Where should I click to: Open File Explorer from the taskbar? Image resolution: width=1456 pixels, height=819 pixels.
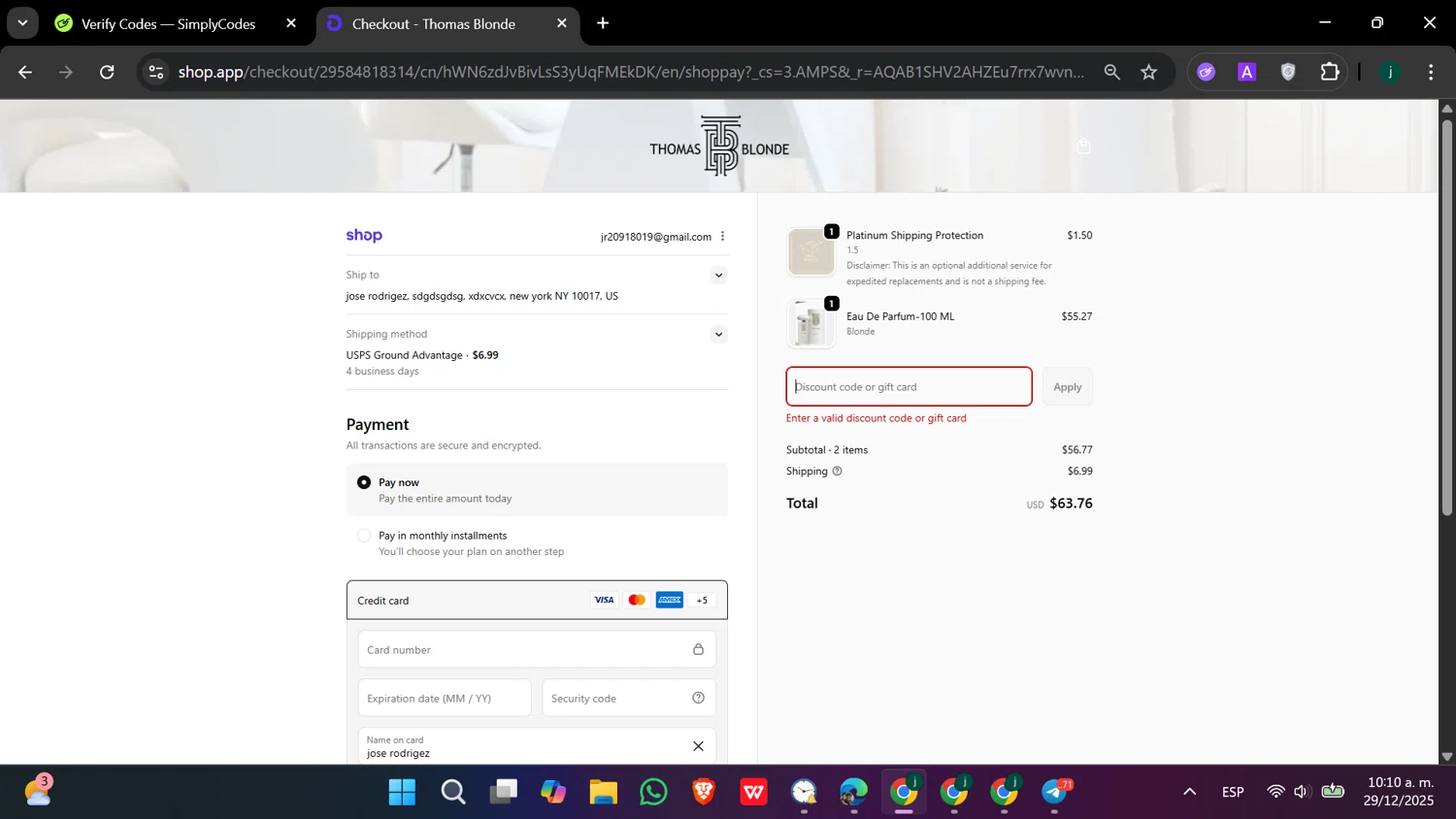pos(604,793)
